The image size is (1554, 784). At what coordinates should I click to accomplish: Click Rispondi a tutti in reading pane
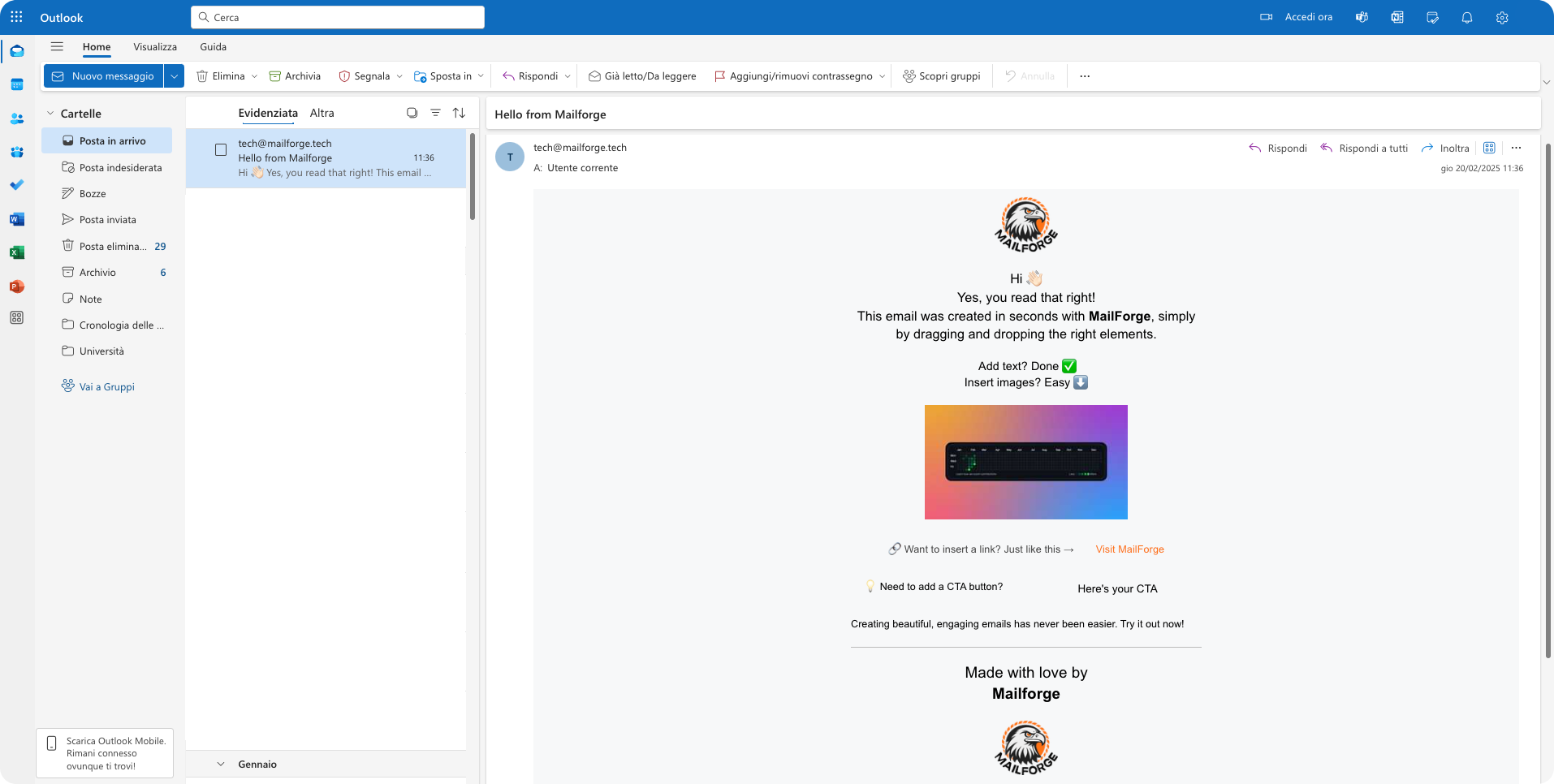click(x=1364, y=148)
